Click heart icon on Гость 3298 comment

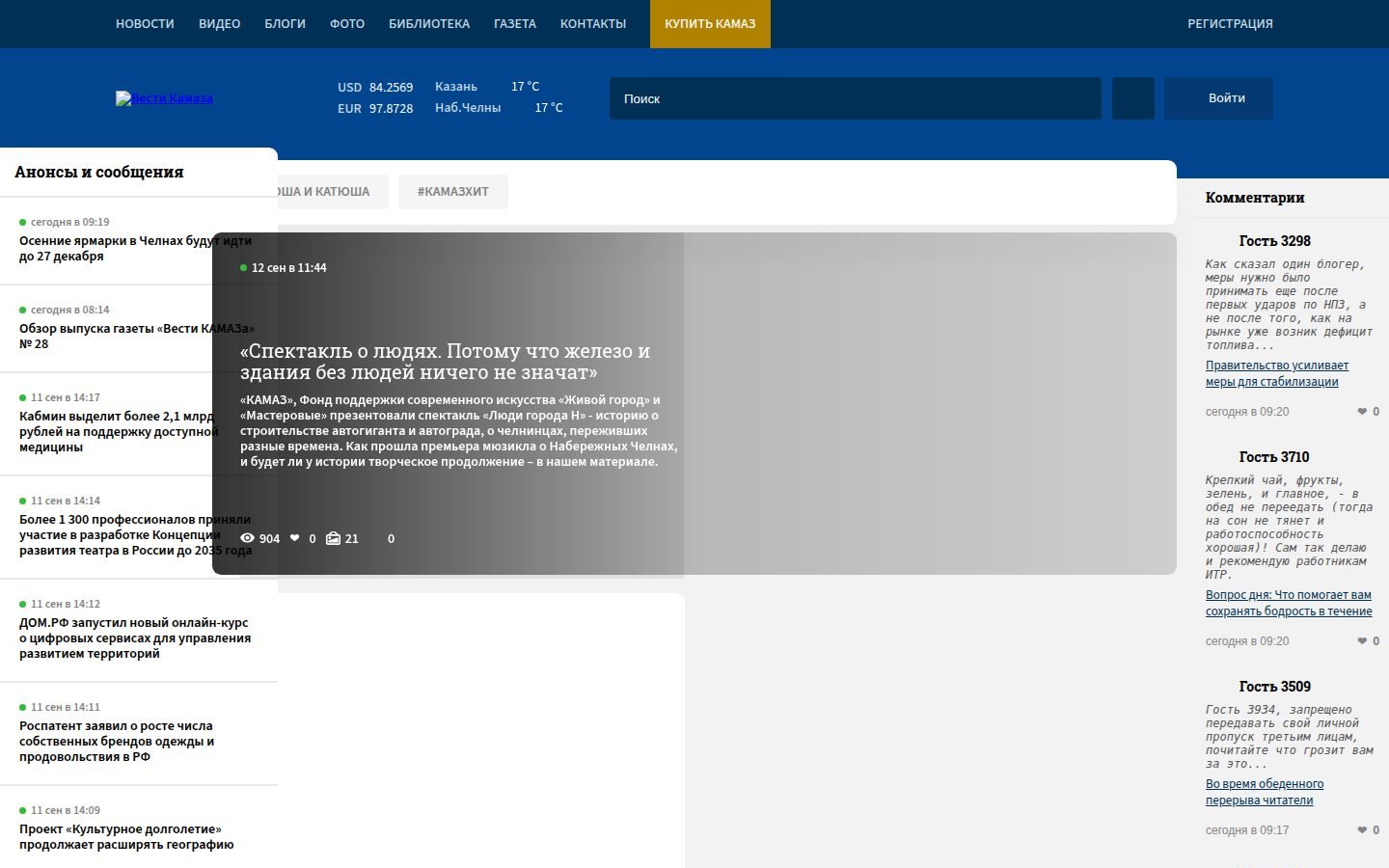pyautogui.click(x=1362, y=412)
